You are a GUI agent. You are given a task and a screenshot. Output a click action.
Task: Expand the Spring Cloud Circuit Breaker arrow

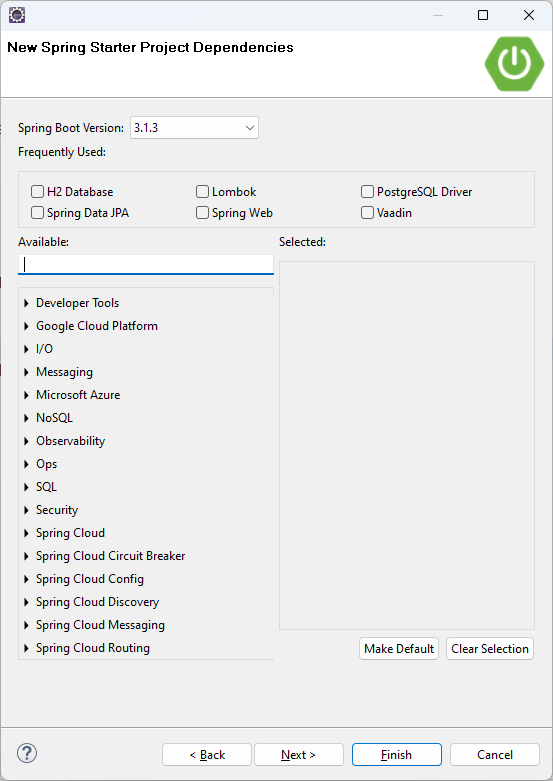[26, 556]
